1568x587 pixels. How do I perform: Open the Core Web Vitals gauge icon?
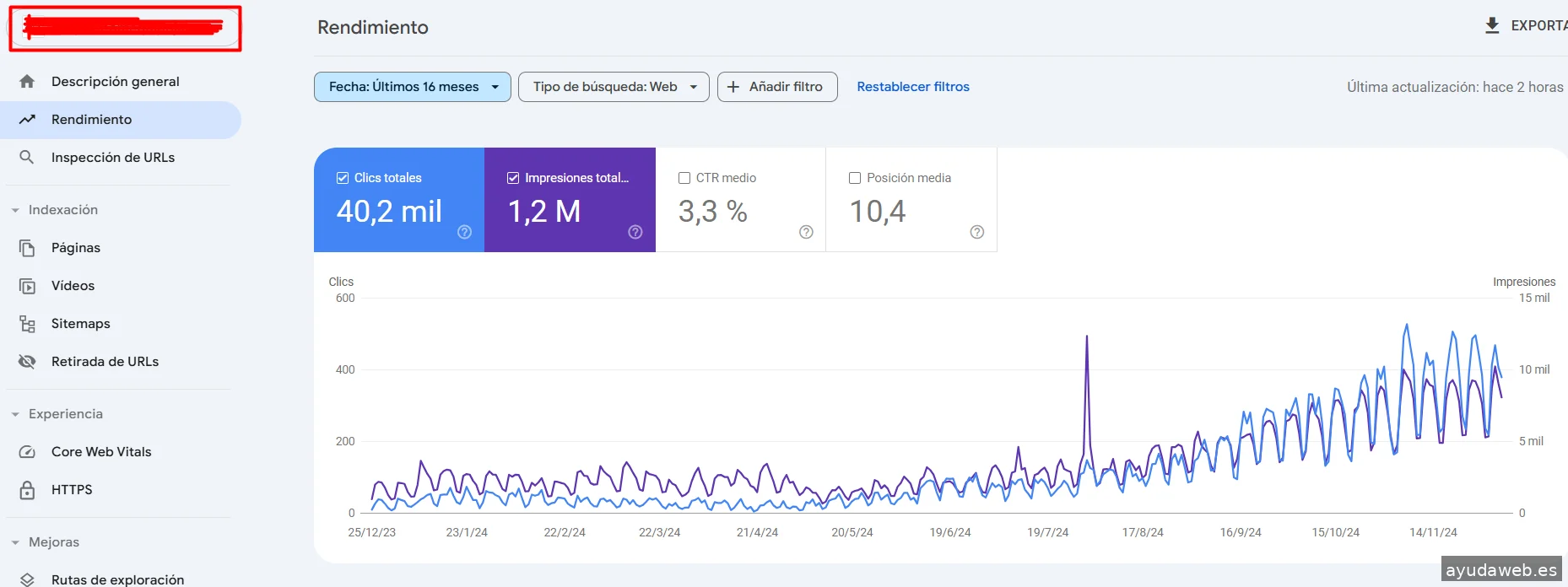[x=27, y=452]
